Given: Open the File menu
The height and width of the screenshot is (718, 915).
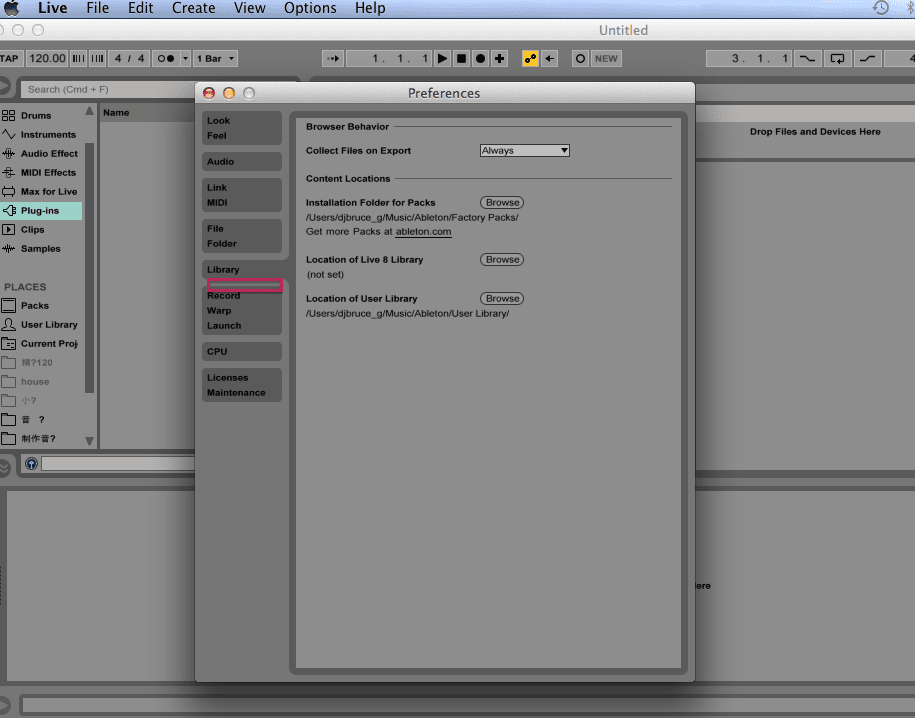Looking at the screenshot, I should [97, 8].
